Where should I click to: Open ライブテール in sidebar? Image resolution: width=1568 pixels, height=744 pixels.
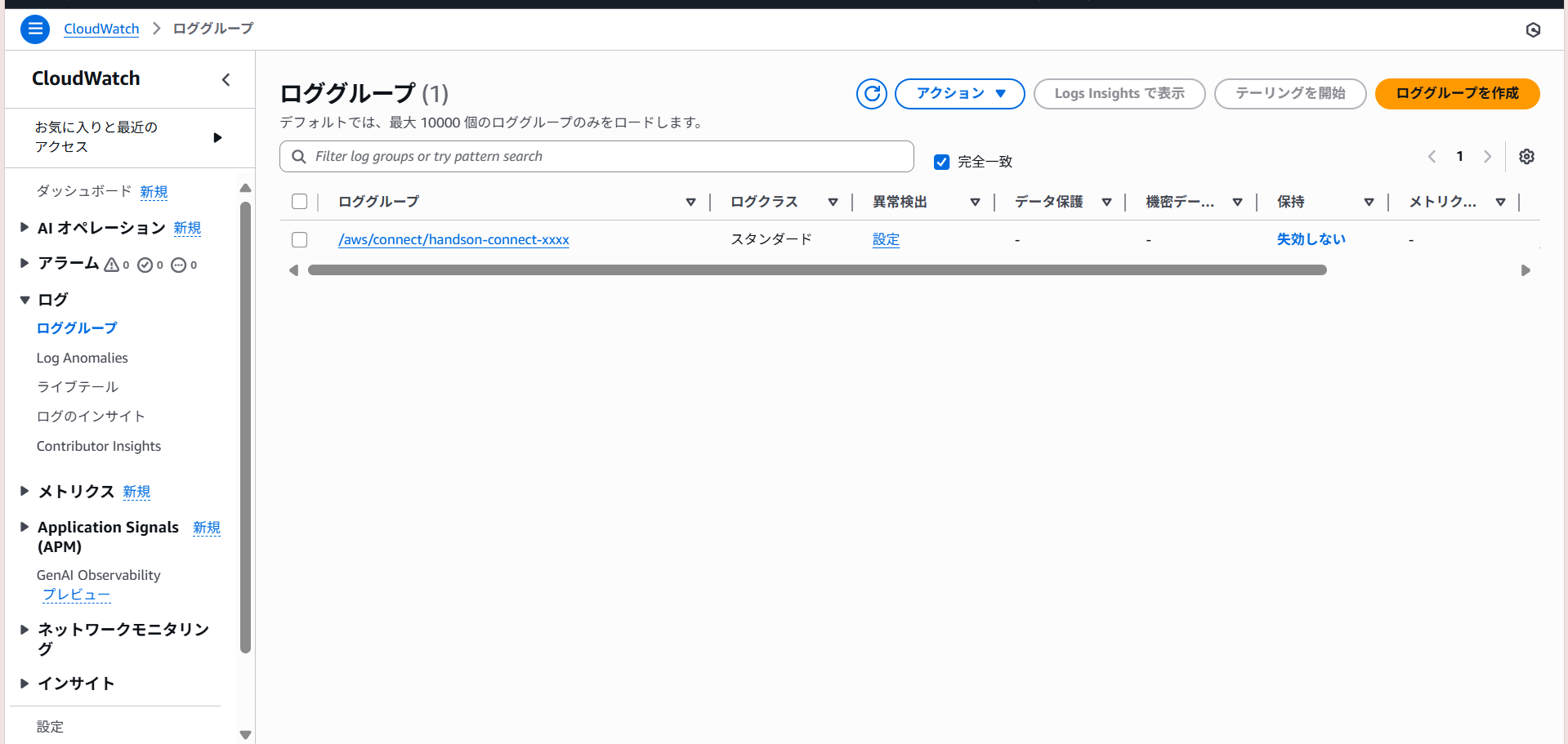tap(77, 386)
